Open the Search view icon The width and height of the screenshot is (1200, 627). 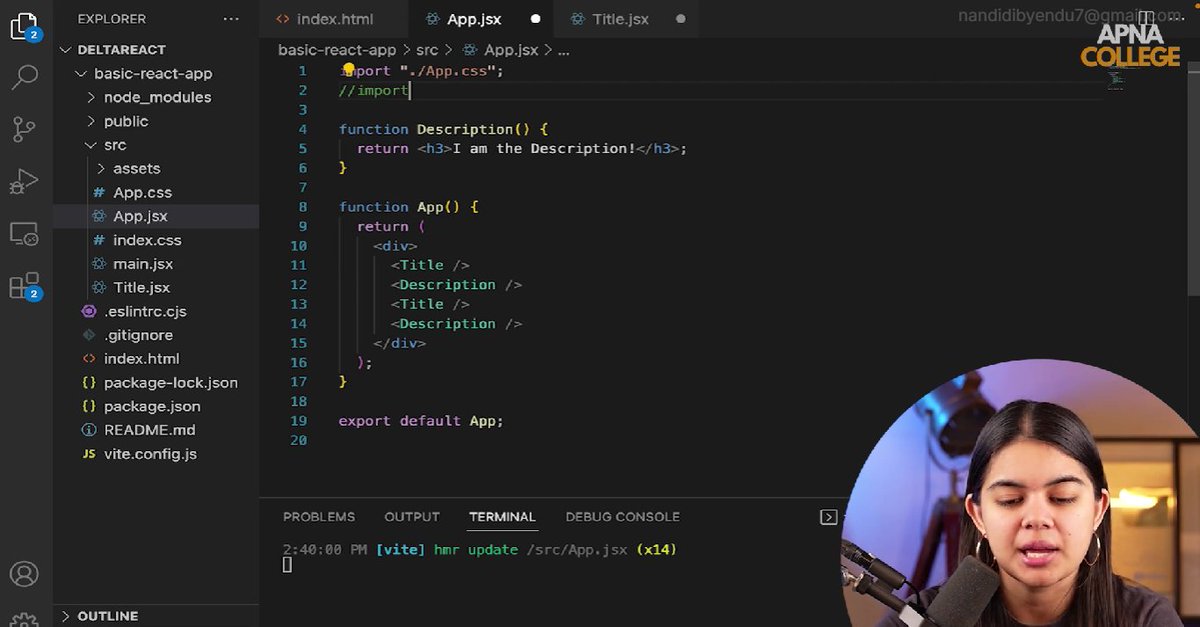click(x=24, y=77)
